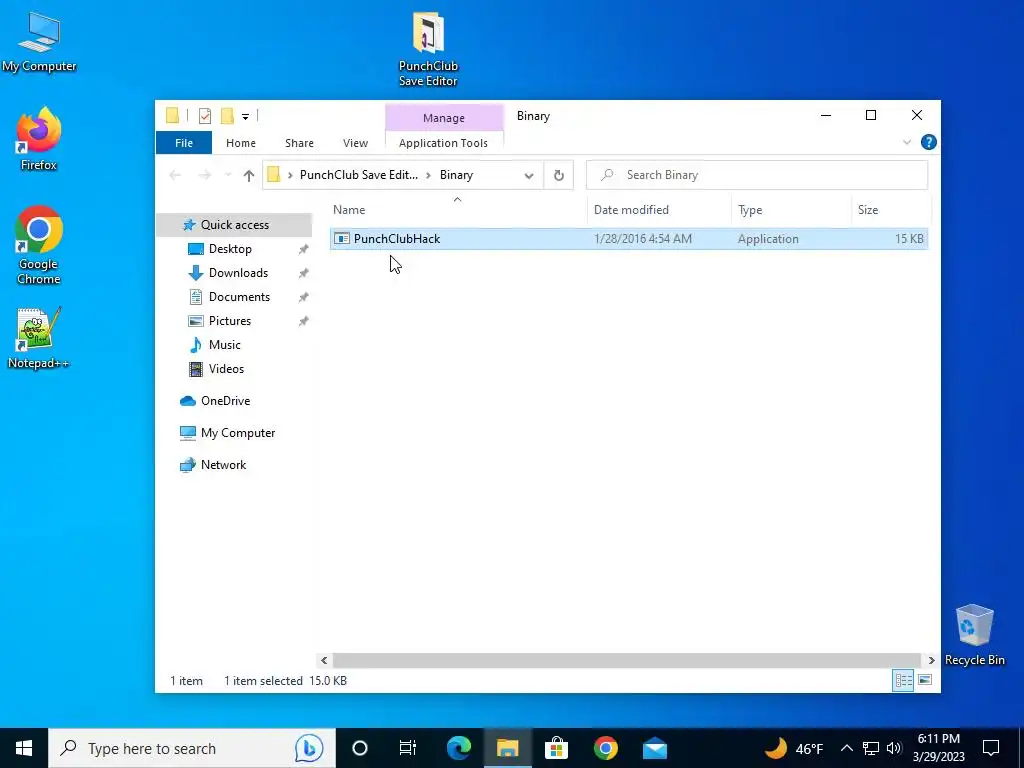Open the notification center icon
Screen dimensions: 1024x768
[x=991, y=748]
